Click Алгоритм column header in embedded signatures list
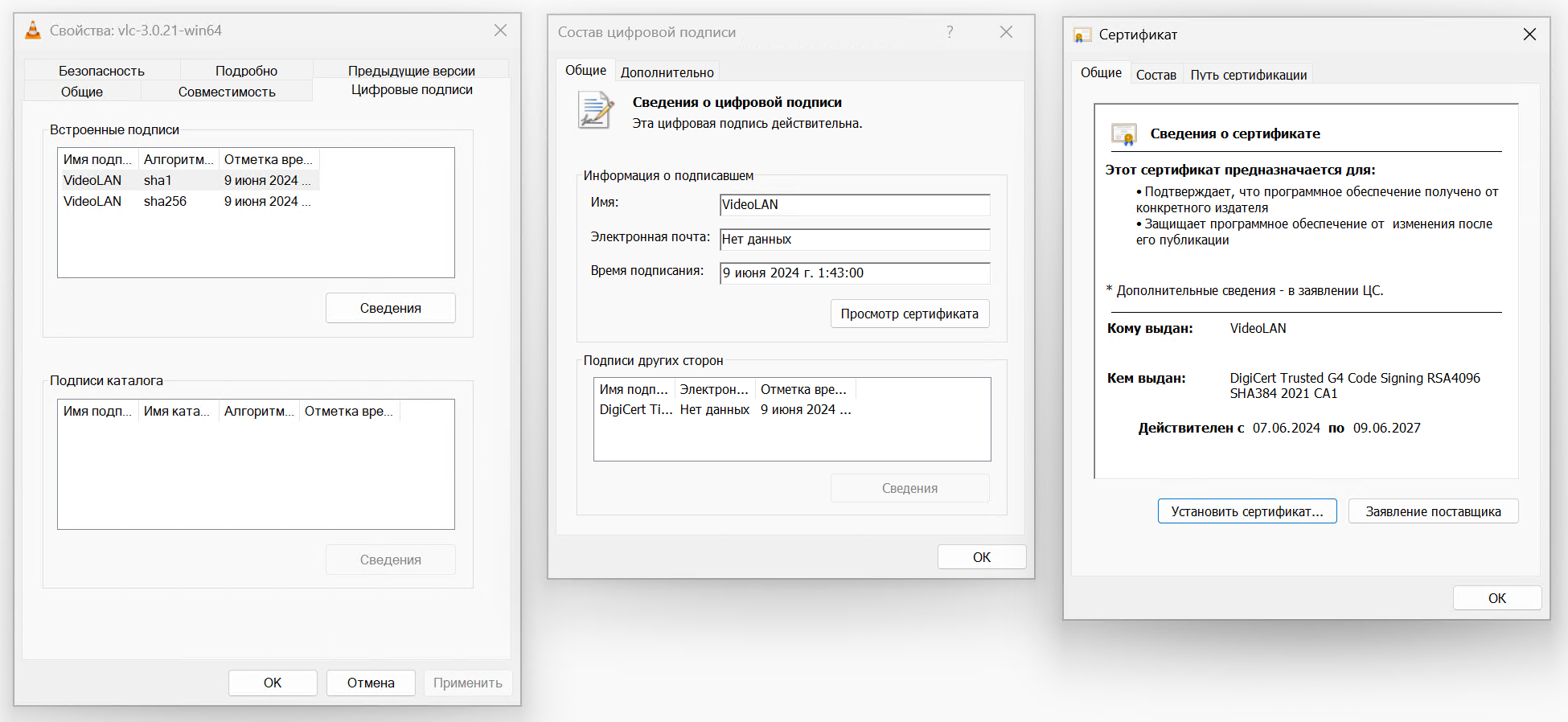This screenshot has height=722, width=1568. click(x=179, y=159)
